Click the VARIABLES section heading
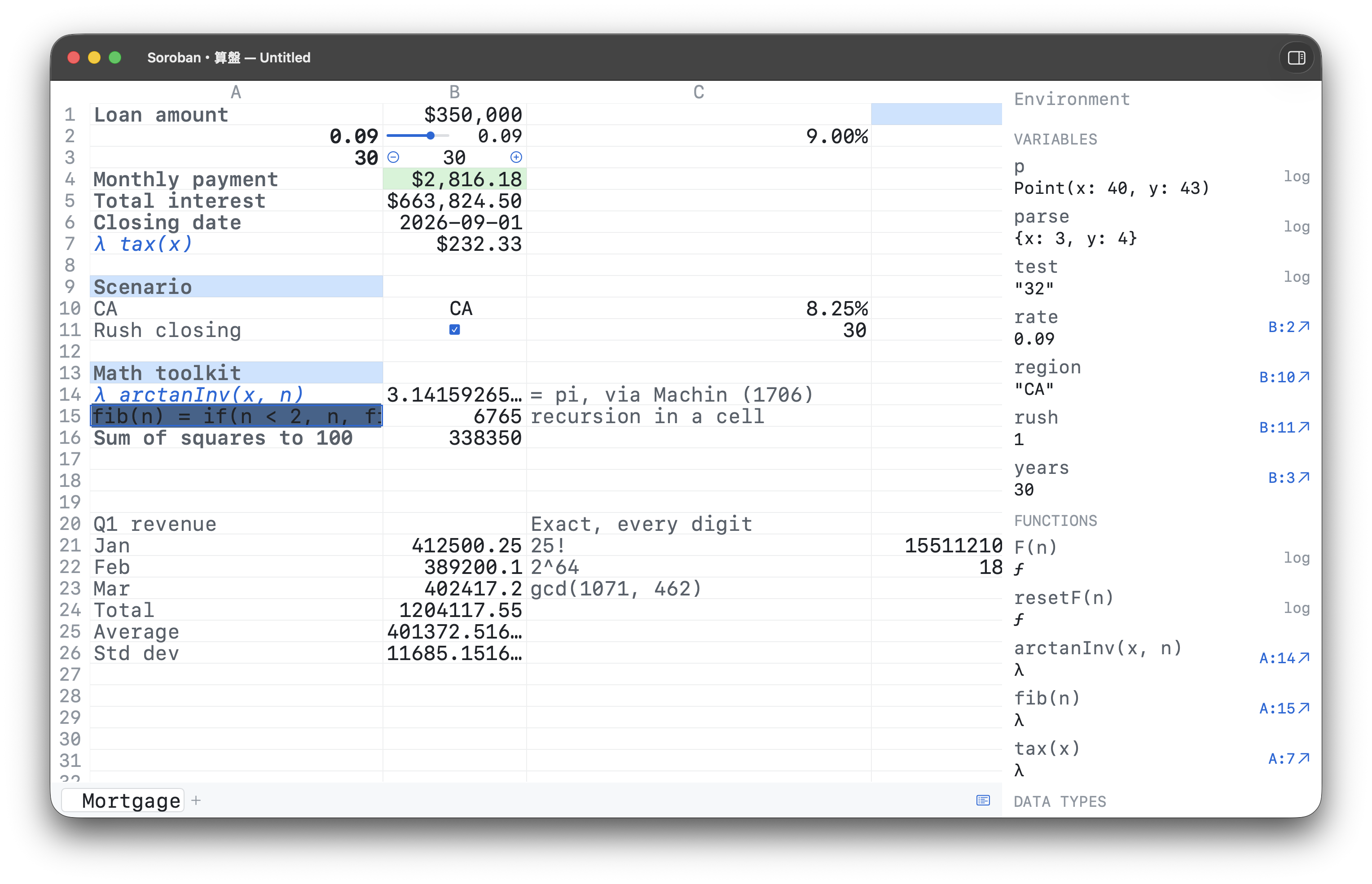The image size is (1372, 884). coord(1055,139)
